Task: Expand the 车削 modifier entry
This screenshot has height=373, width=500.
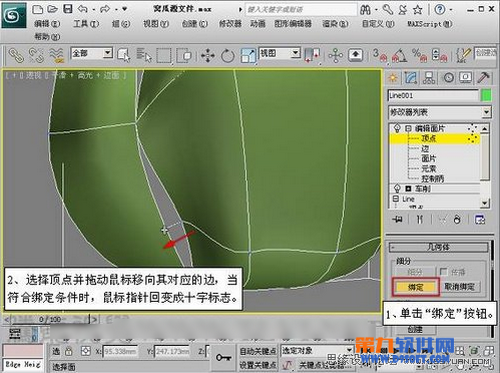Action: point(408,189)
